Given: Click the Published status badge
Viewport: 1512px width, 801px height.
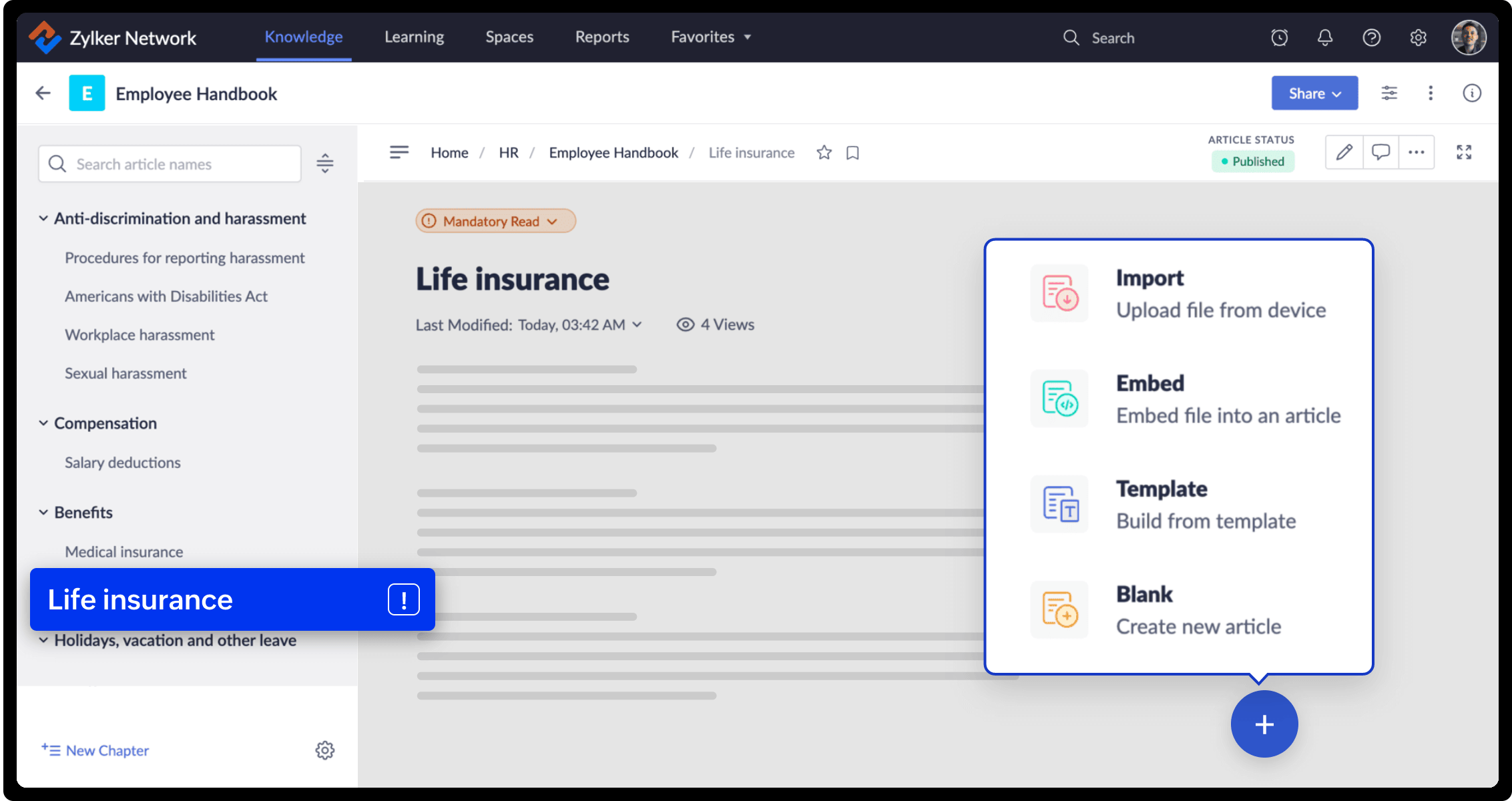Looking at the screenshot, I should point(1252,161).
